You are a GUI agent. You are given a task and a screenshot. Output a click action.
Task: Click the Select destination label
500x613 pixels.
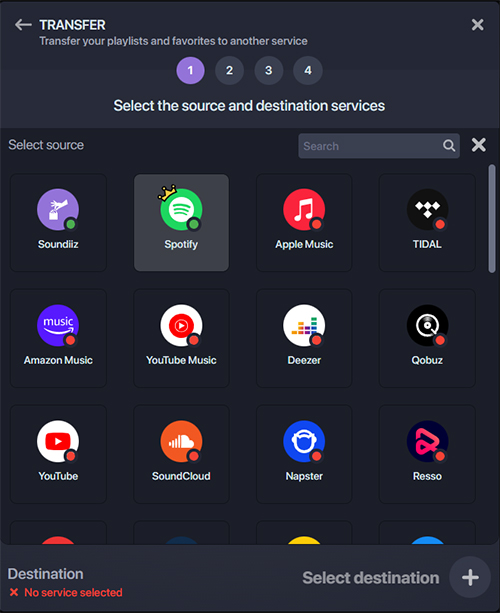click(x=371, y=578)
